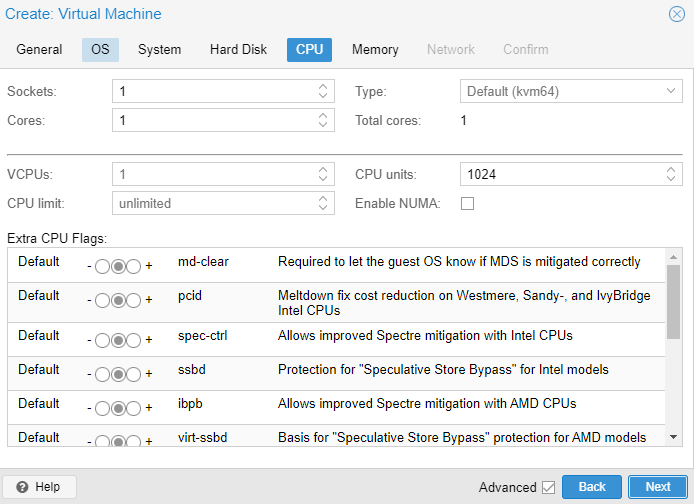Set spec-ctrl flag to default
The width and height of the screenshot is (694, 504).
pos(118,340)
